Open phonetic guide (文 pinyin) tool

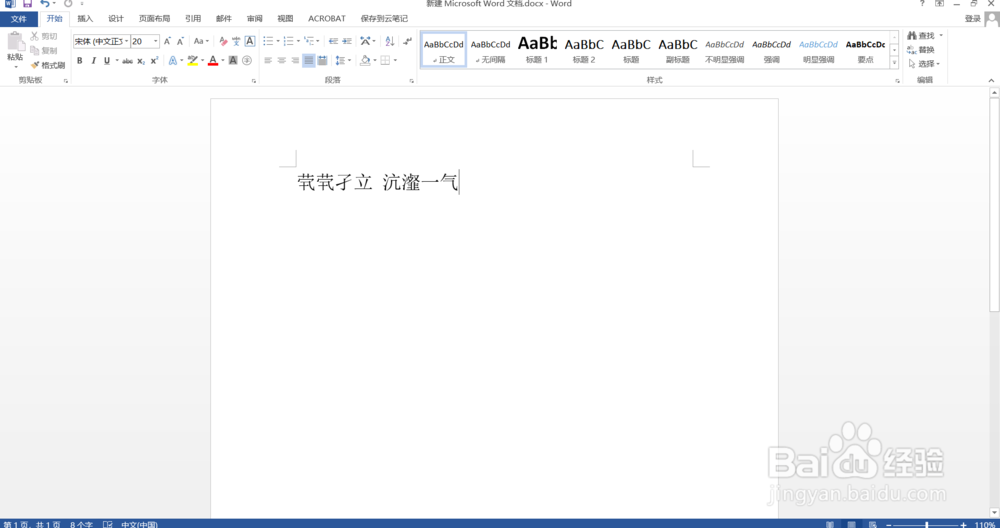(236, 41)
